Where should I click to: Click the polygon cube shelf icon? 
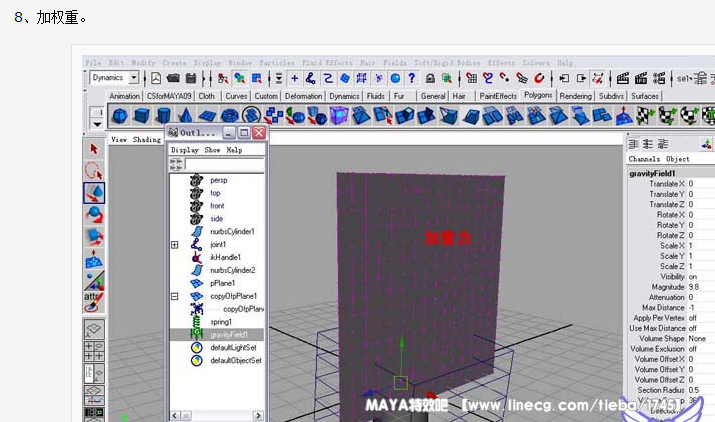(142, 115)
